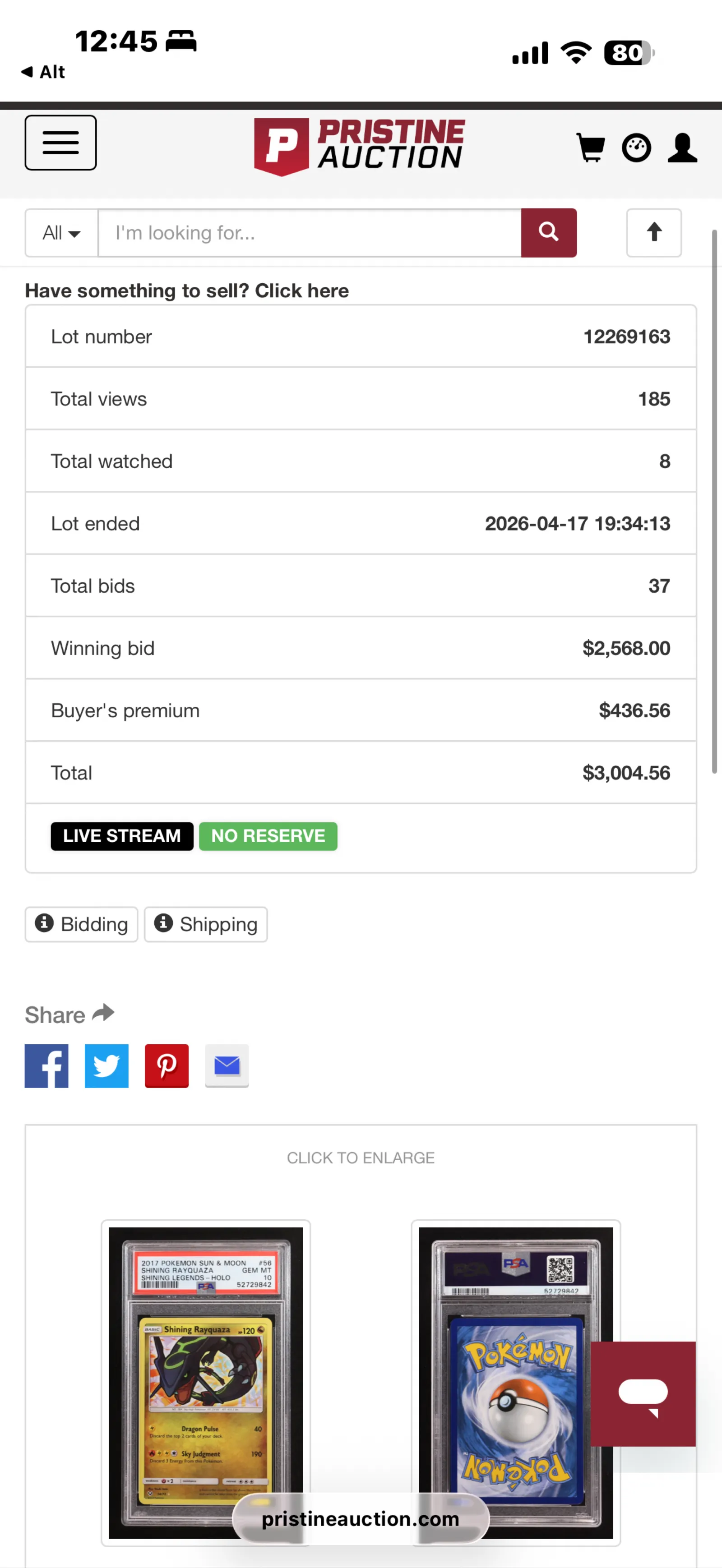722x1568 pixels.
Task: Share the lot on Facebook
Action: (x=46, y=1066)
